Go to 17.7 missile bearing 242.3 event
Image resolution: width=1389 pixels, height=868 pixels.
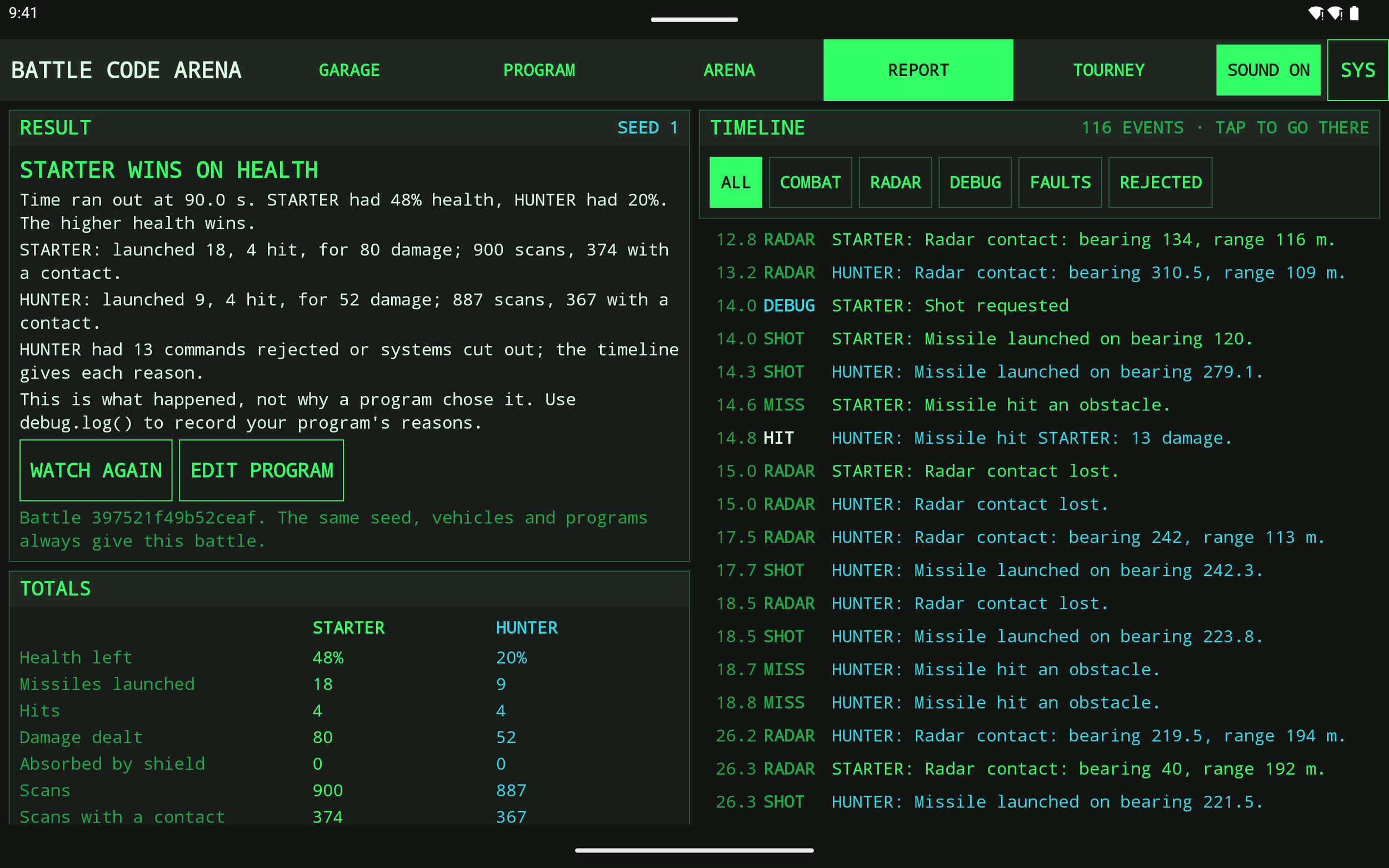1039,571
